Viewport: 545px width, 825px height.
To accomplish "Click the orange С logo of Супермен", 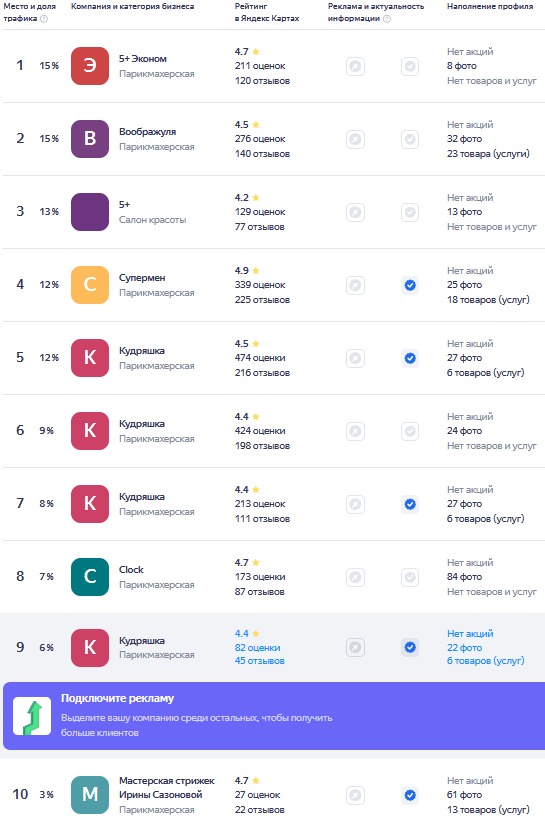I will tap(90, 285).
